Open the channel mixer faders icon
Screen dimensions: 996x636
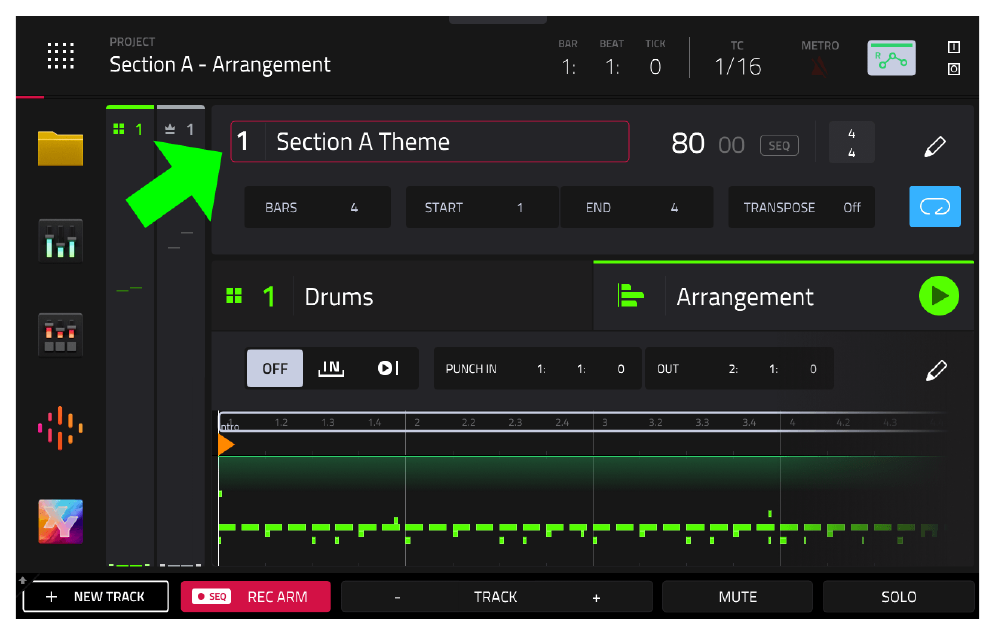[60, 241]
